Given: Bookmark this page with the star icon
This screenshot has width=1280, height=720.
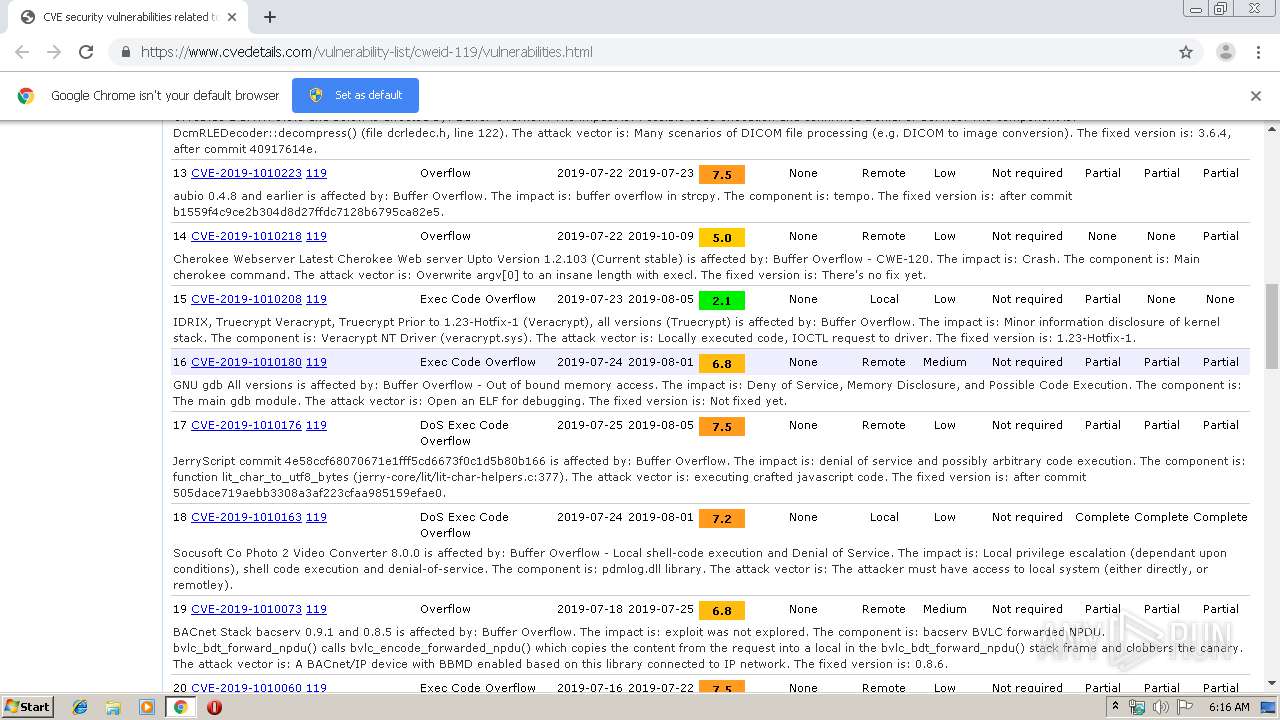Looking at the screenshot, I should coord(1186,52).
